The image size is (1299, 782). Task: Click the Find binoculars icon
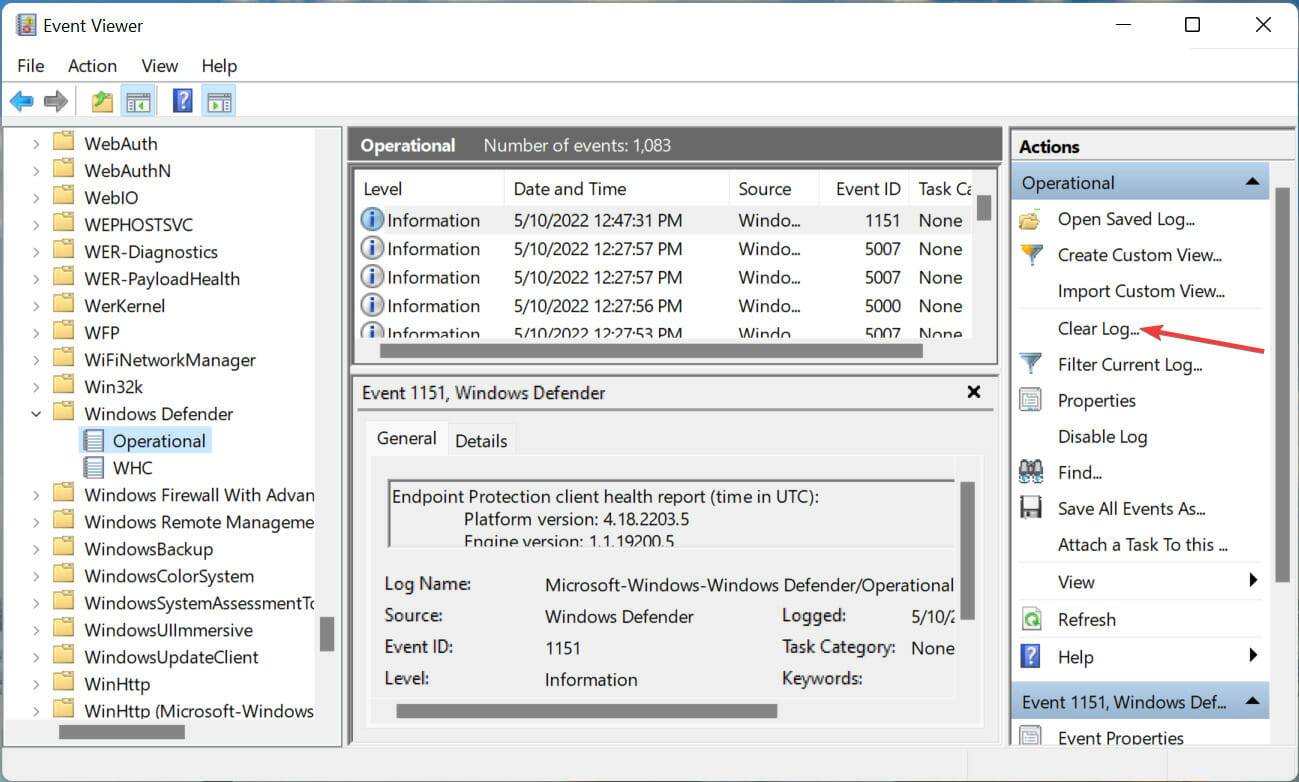coord(1031,472)
